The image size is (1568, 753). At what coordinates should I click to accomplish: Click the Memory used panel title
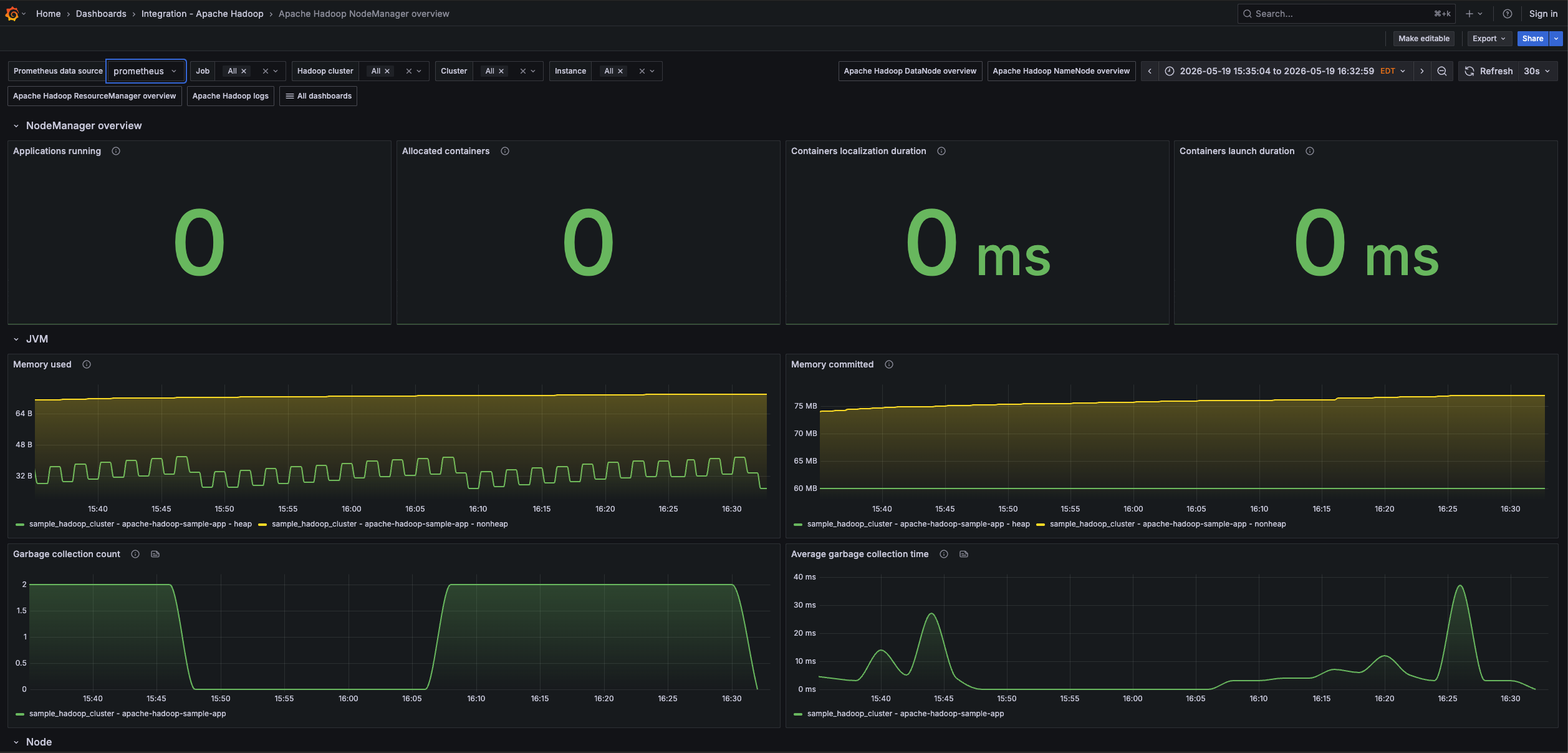click(42, 364)
